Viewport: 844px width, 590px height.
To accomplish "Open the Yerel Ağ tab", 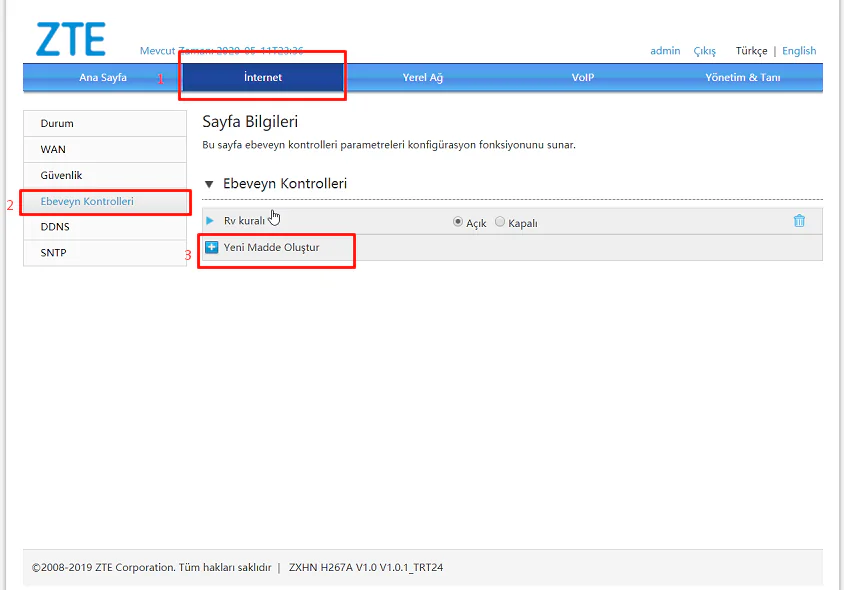I will coord(422,77).
